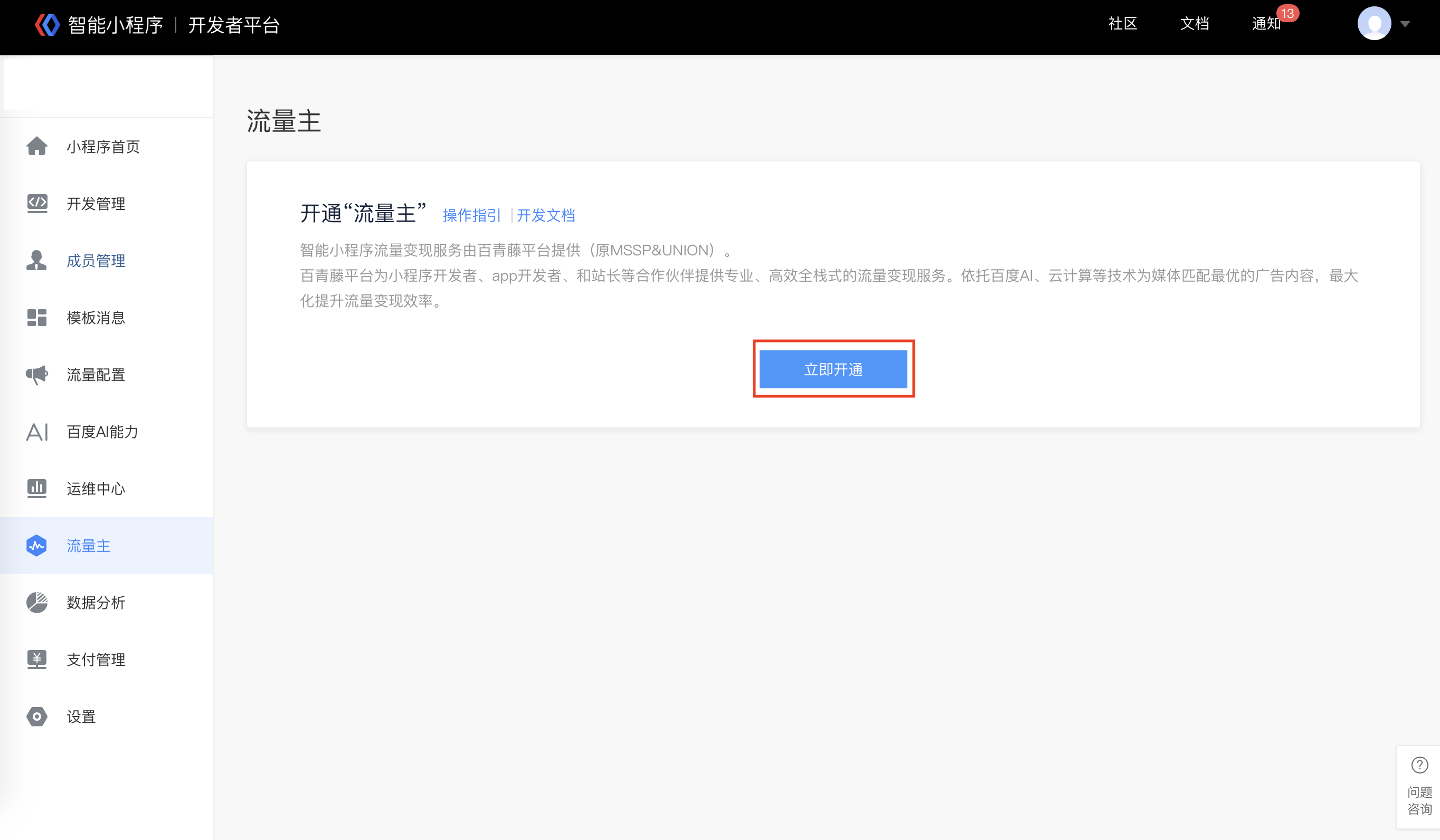1440x840 pixels.
Task: Open 通知 notifications in the header
Action: [x=1266, y=23]
